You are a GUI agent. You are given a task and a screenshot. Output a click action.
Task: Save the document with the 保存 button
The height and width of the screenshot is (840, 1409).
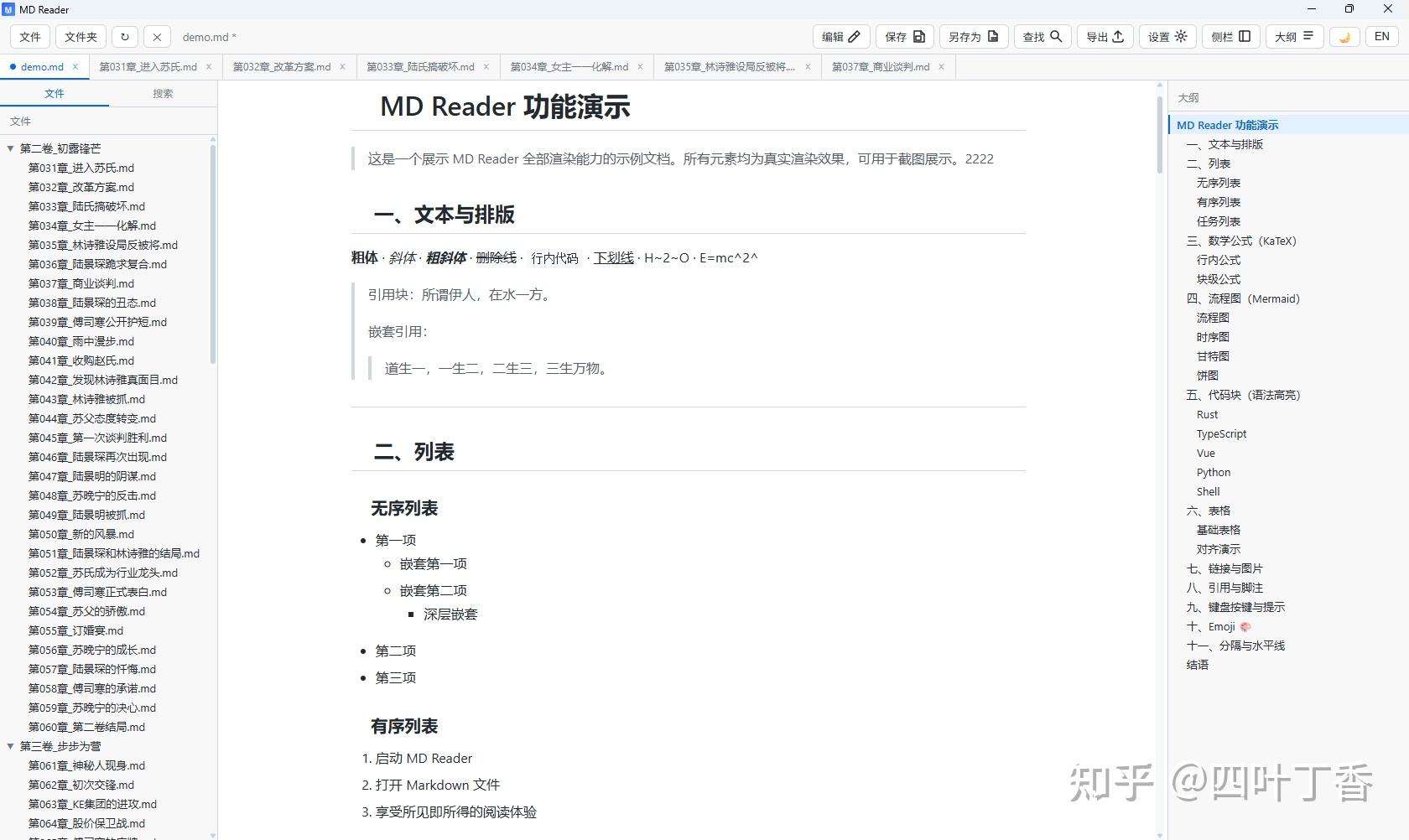point(905,37)
